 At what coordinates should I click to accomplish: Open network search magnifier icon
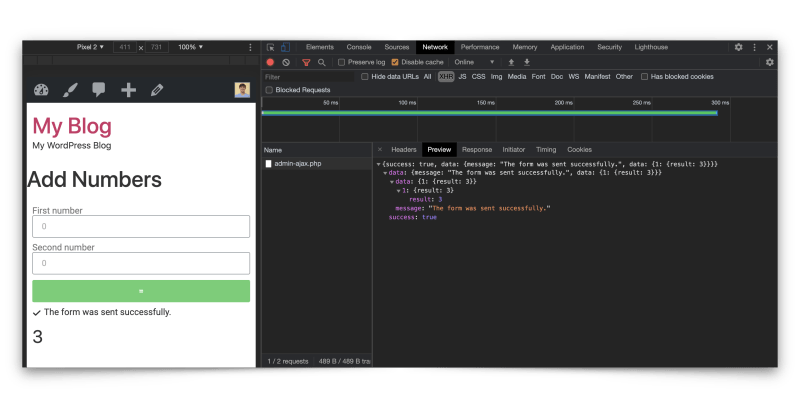(x=322, y=62)
